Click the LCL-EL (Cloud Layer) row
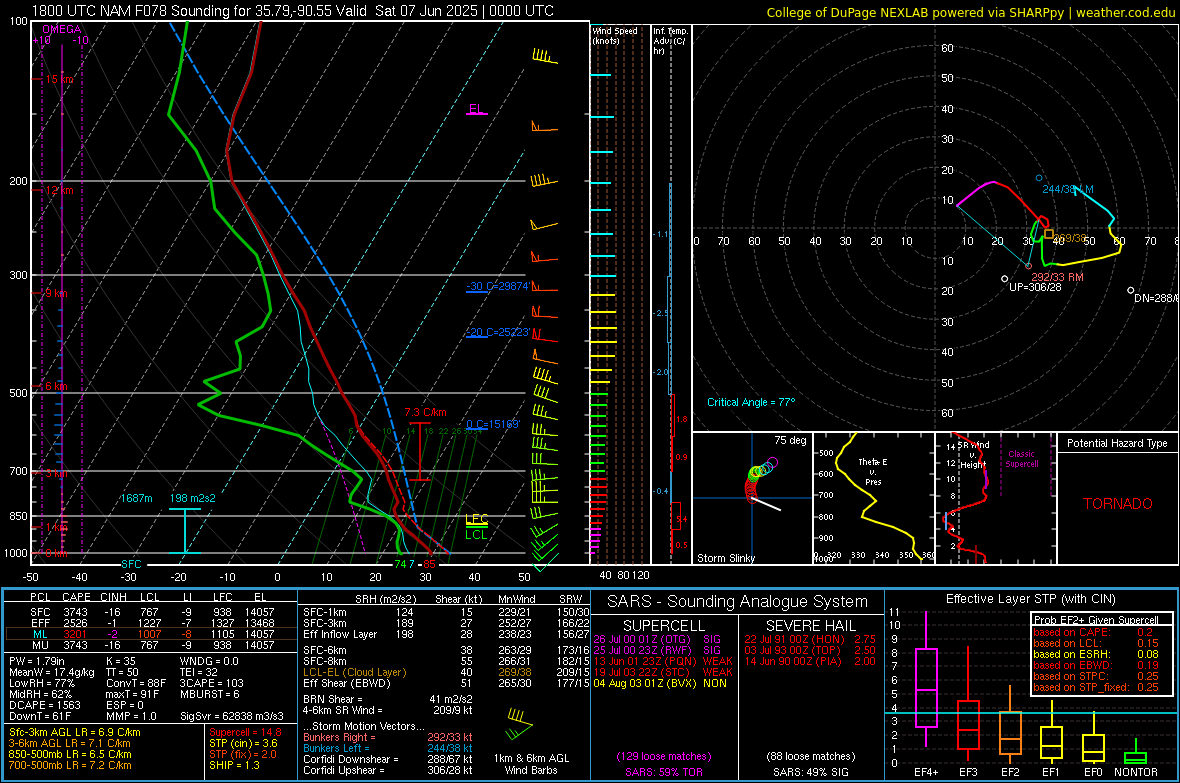Image resolution: width=1180 pixels, height=783 pixels. pyautogui.click(x=446, y=672)
